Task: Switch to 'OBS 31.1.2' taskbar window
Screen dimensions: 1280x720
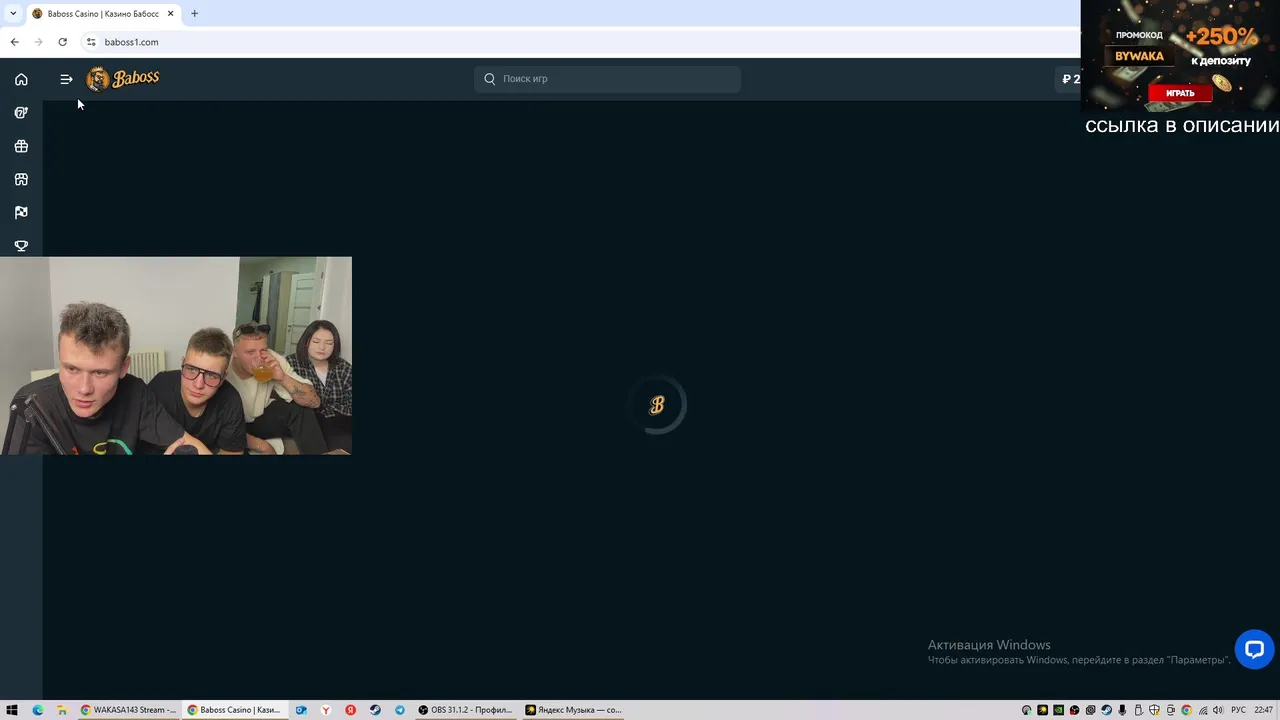Action: (x=465, y=710)
